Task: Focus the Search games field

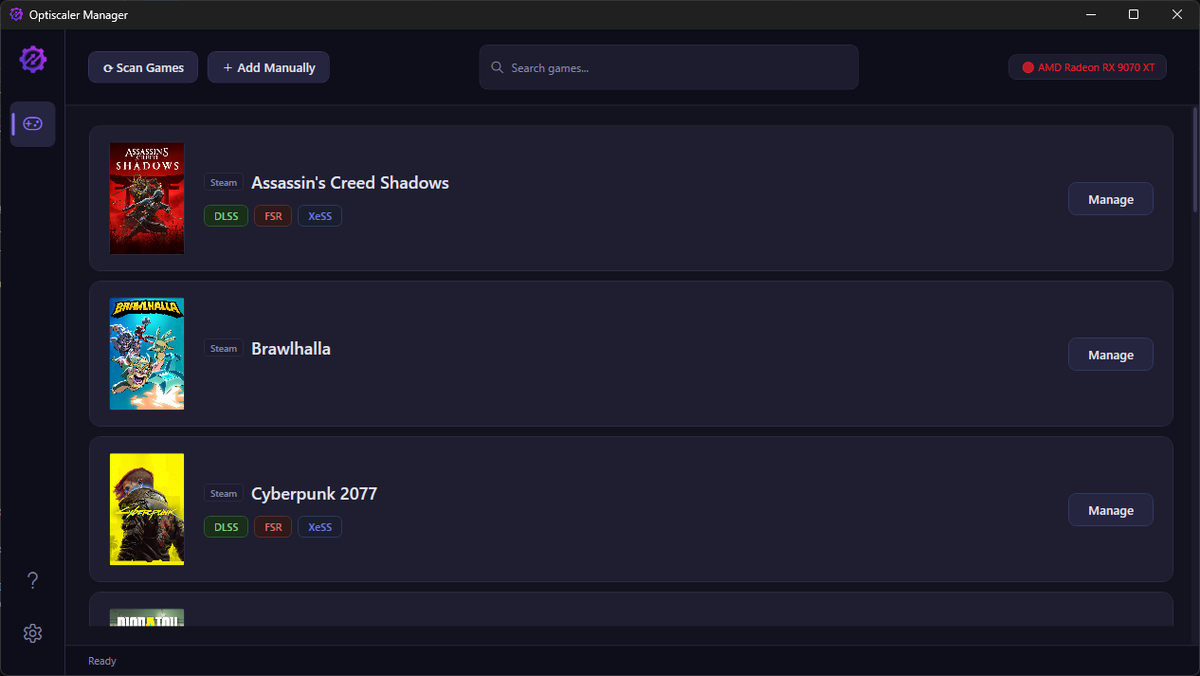Action: click(668, 67)
